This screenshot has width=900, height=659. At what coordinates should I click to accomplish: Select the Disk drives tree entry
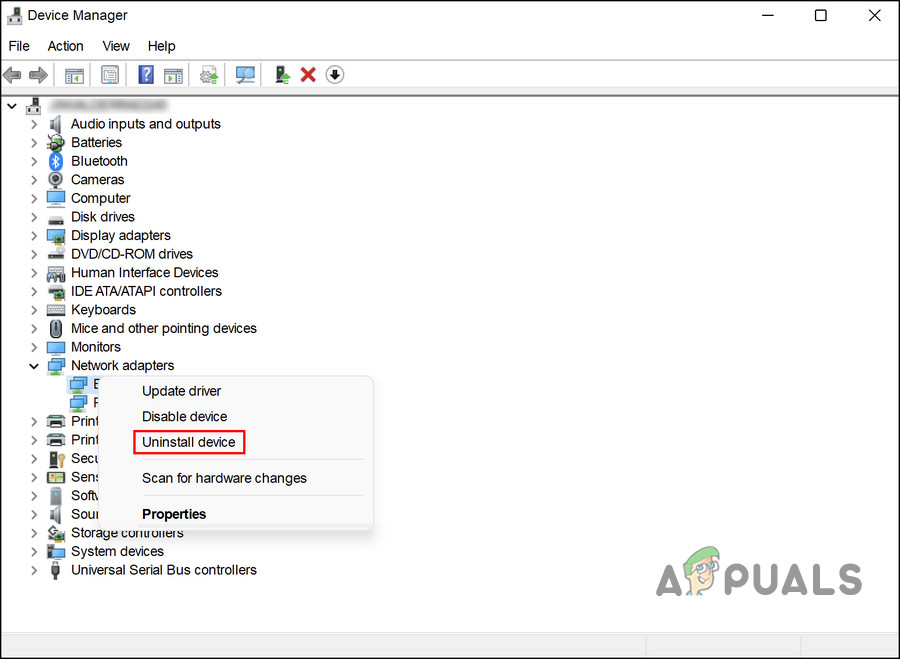coord(103,217)
